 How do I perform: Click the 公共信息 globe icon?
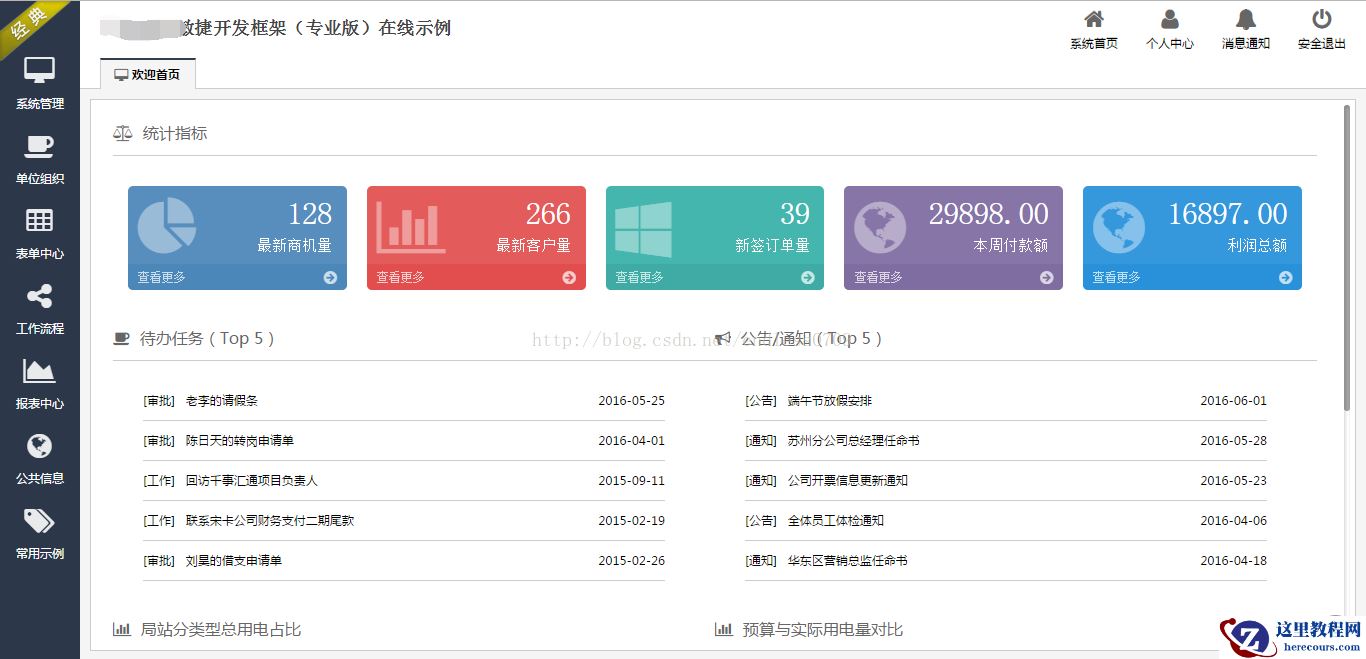39,446
